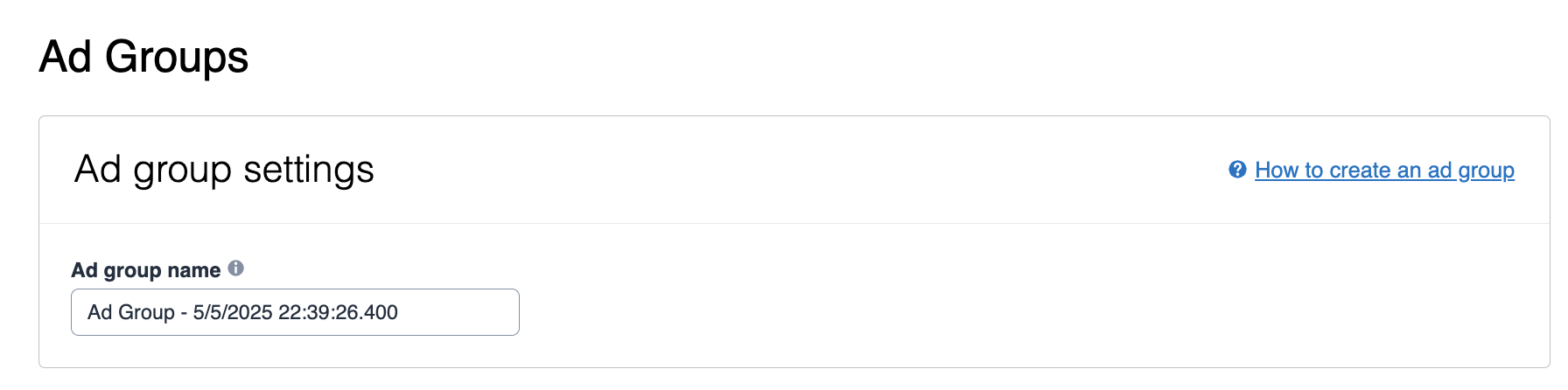
Task: Click the 'Ad group name' field label
Action: coord(145,270)
